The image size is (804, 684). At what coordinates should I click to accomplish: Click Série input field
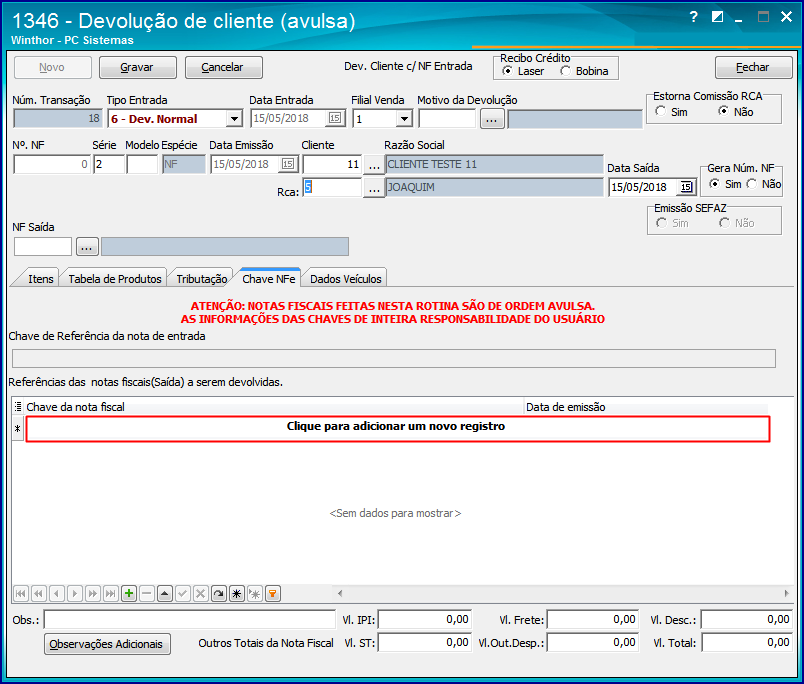[x=109, y=165]
